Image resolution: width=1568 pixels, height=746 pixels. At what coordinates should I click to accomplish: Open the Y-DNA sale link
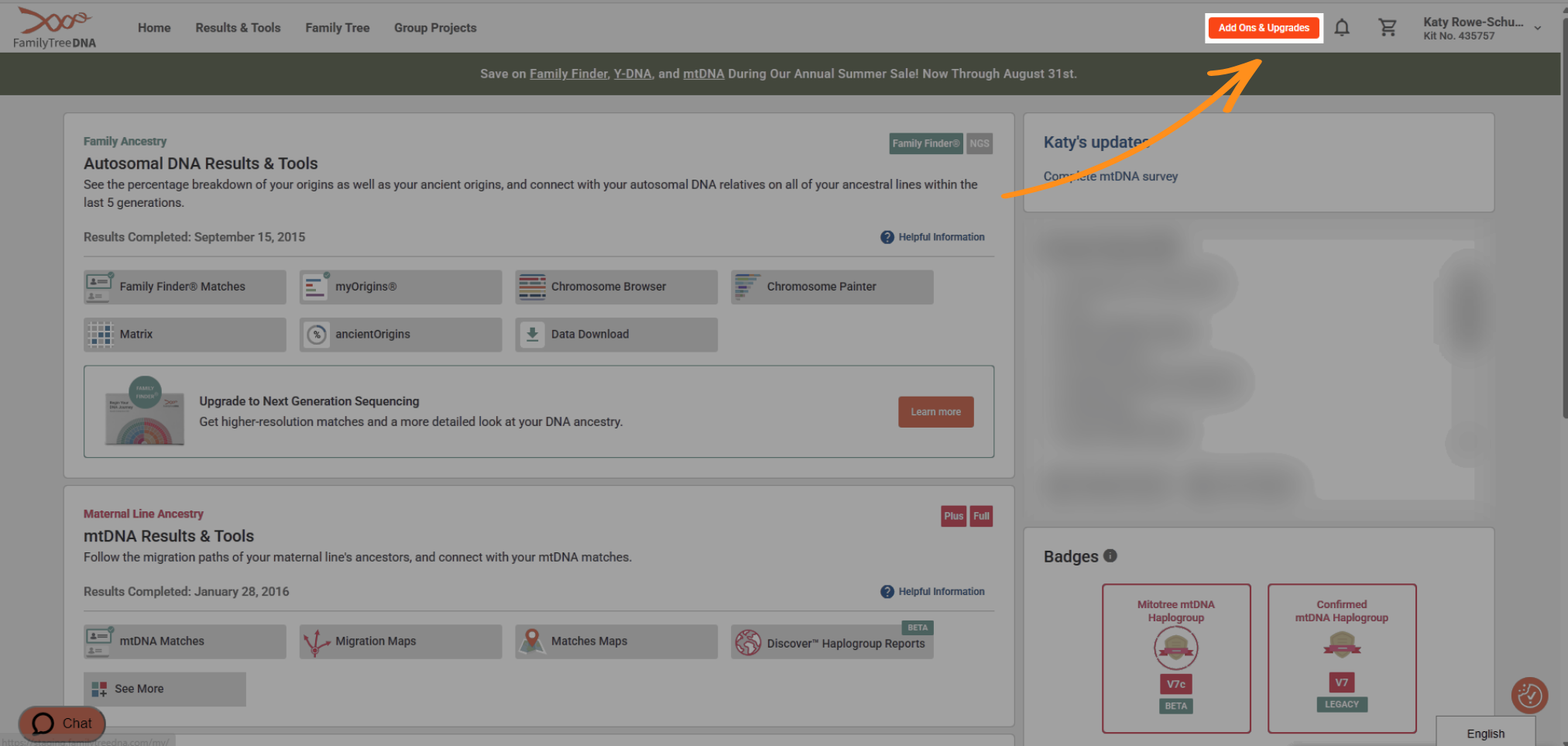633,74
